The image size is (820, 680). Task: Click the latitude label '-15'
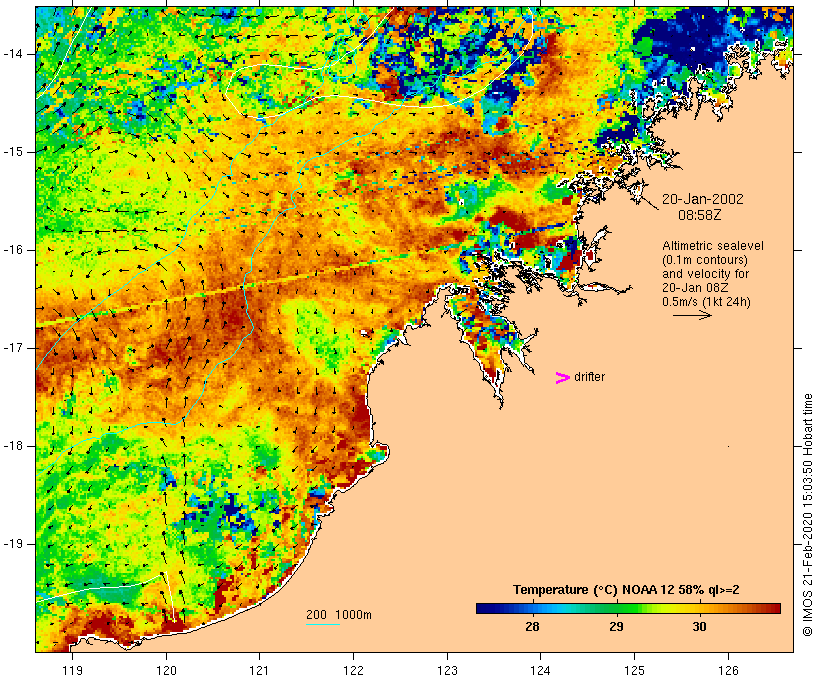point(13,152)
